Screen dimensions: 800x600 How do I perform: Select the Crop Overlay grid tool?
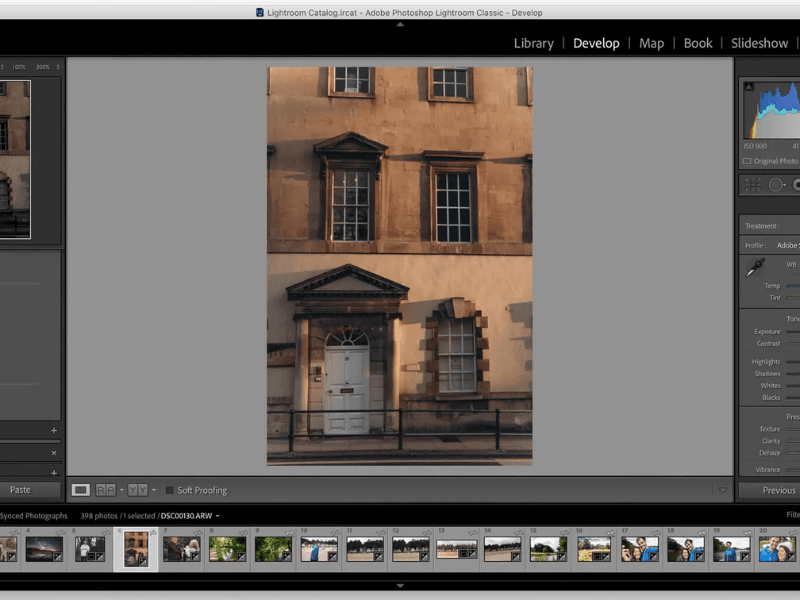point(753,185)
